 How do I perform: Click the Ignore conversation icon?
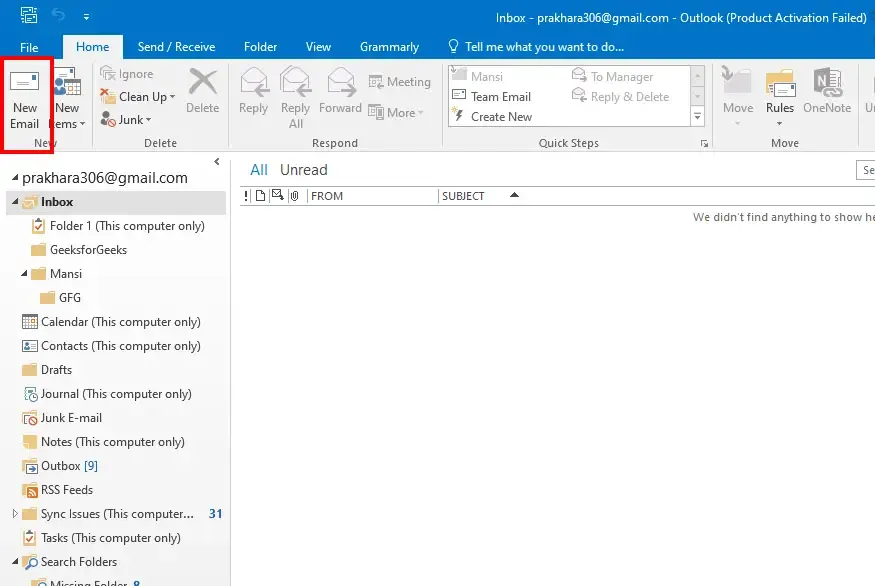[108, 74]
